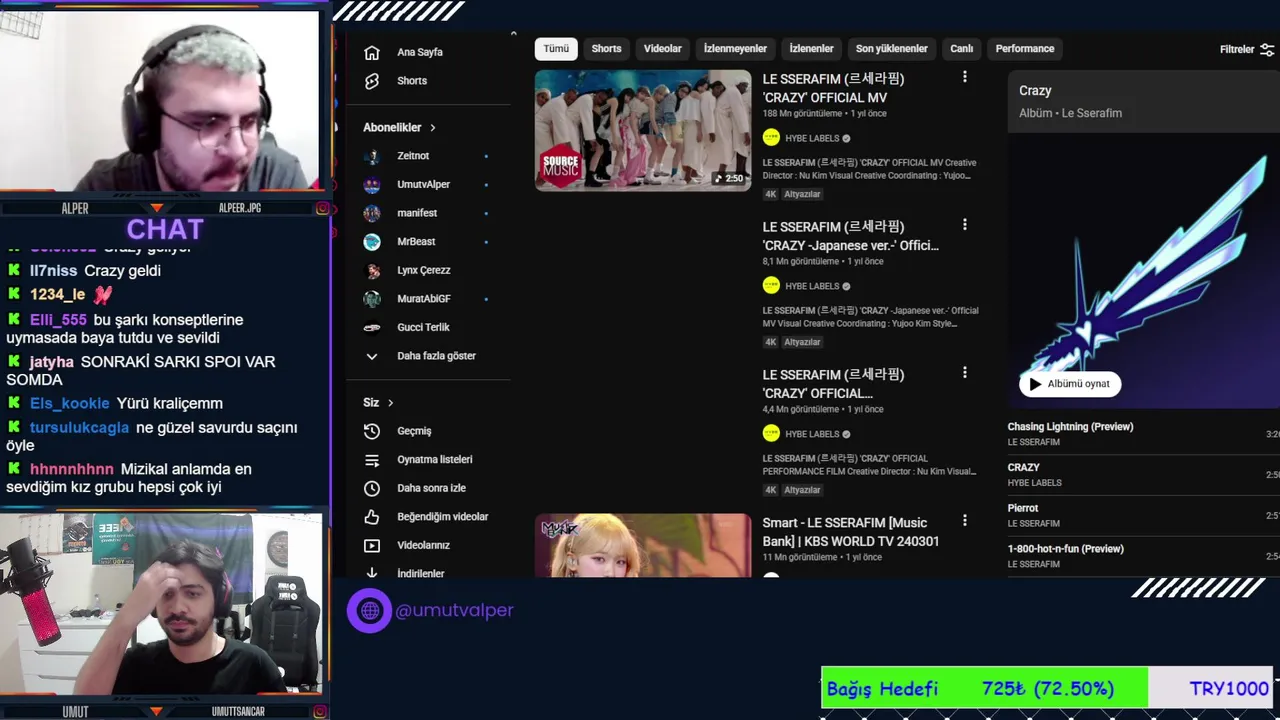Click chat username hhnnnhhnn
The height and width of the screenshot is (720, 1280).
(x=71, y=470)
